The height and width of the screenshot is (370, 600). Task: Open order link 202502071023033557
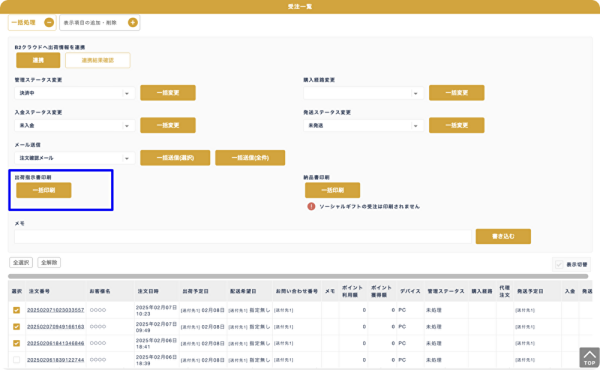[55, 310]
